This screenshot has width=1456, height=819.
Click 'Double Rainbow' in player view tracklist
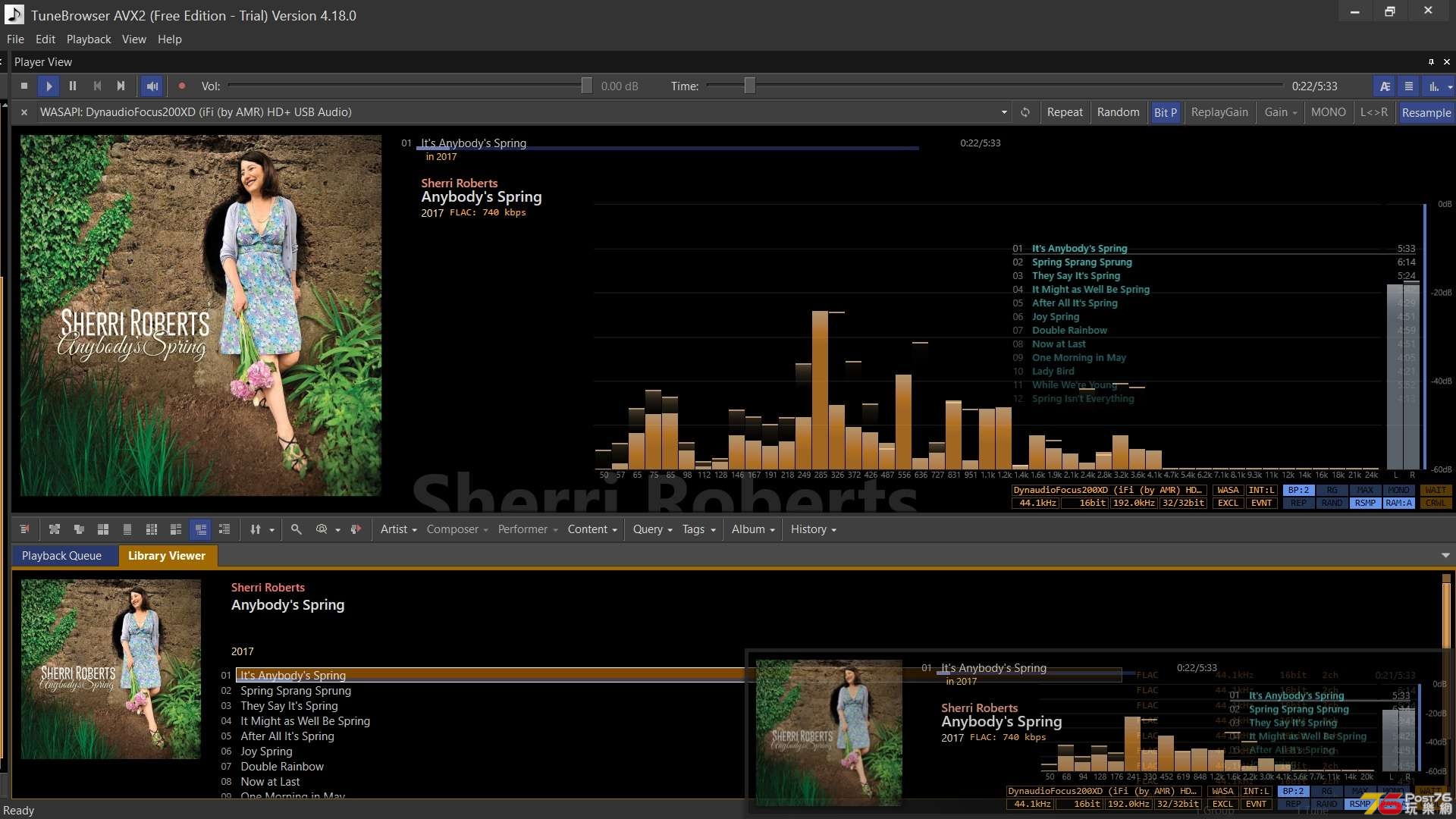[x=1069, y=331]
